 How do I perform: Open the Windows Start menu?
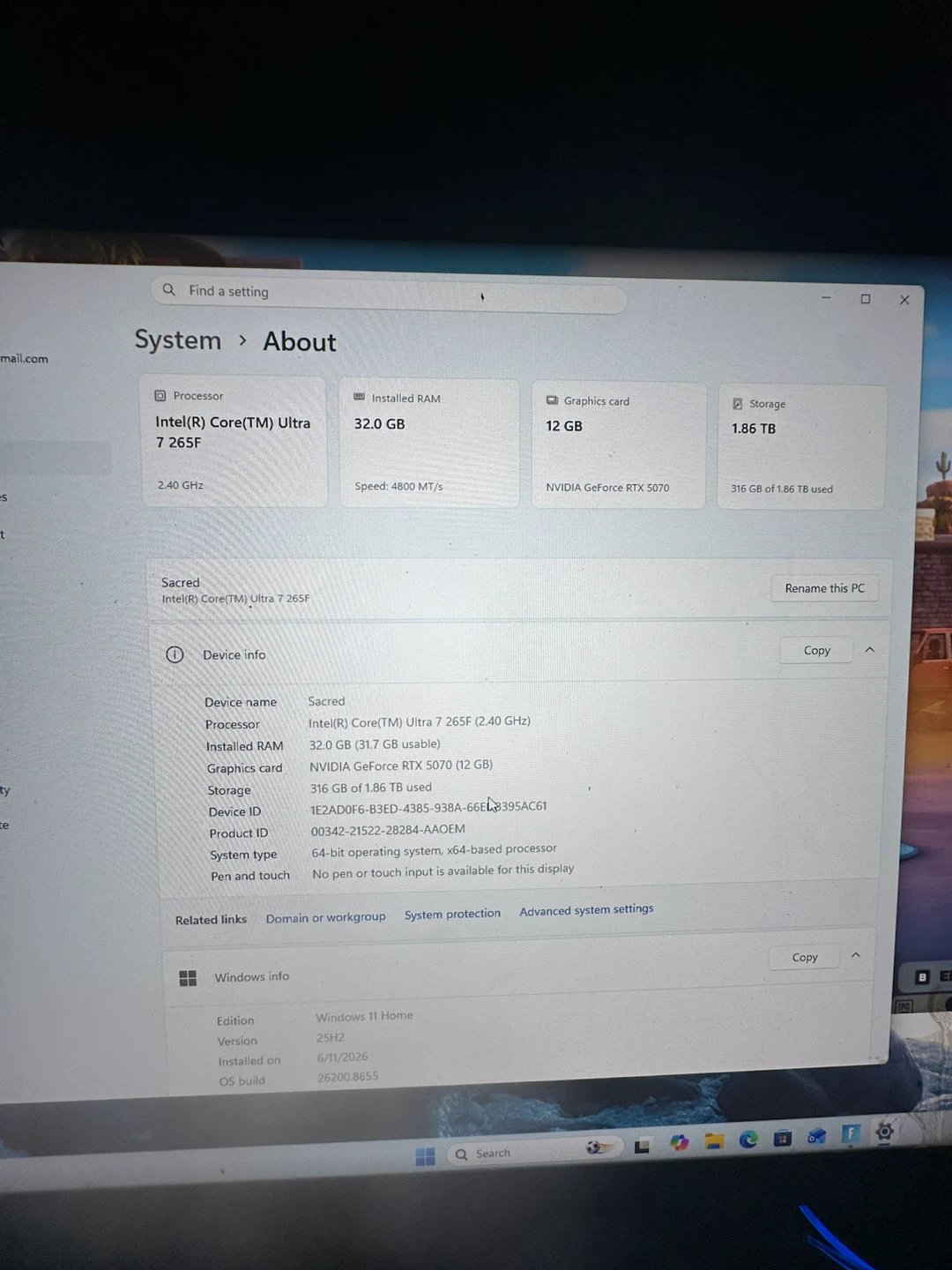(425, 1156)
